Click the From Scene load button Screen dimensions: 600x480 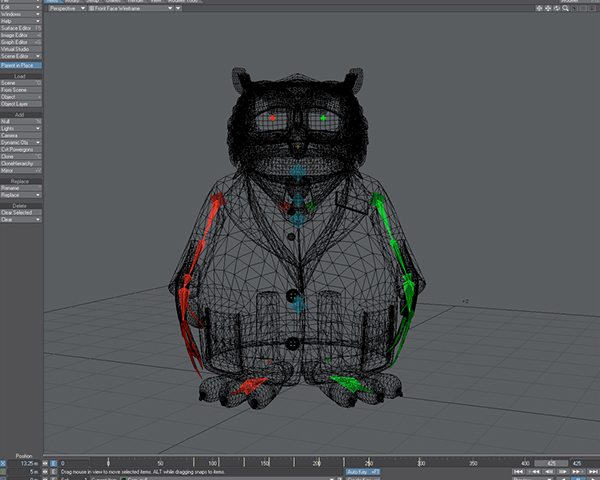point(21,90)
